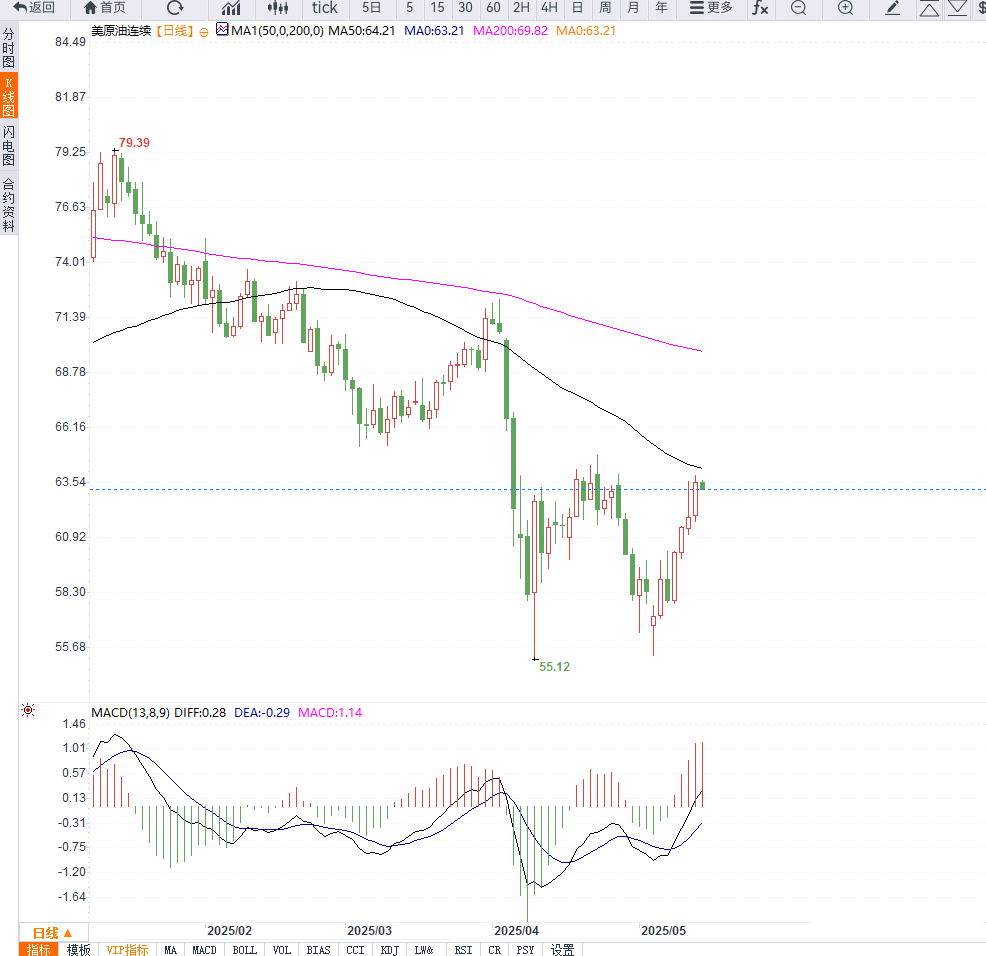Click the fx formula icon
Image resolution: width=986 pixels, height=956 pixels.
[760, 8]
